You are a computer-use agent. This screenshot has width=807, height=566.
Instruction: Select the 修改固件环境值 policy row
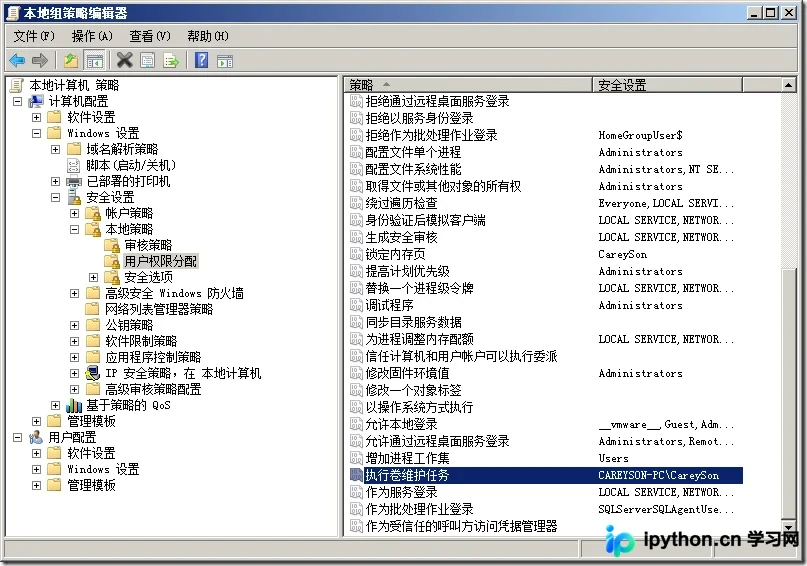click(x=544, y=373)
